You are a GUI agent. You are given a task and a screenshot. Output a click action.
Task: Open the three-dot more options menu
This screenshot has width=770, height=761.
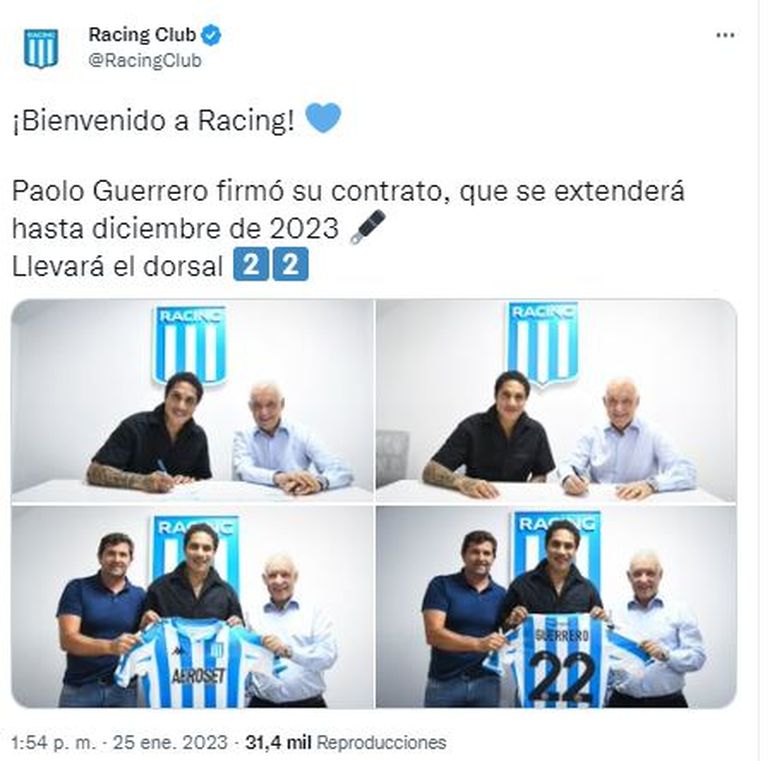[725, 35]
